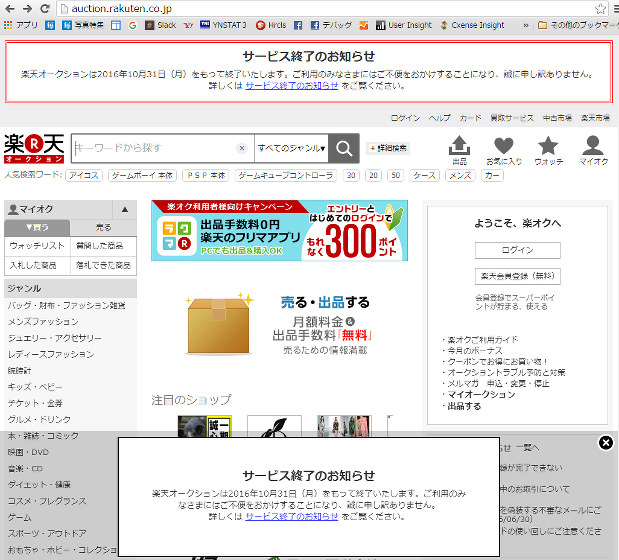Viewport: 619px width, 560px height.
Task: Click the magnifying glass search button
Action: click(344, 148)
